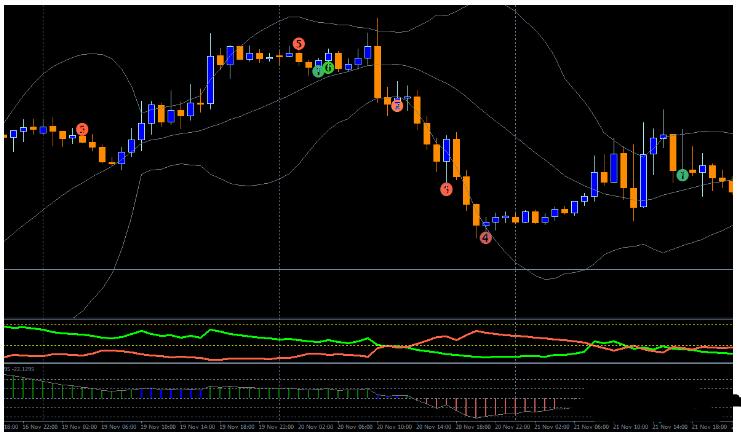Click the '20 Nov 10:00' time label
This screenshot has width=741, height=444.
click(x=394, y=427)
